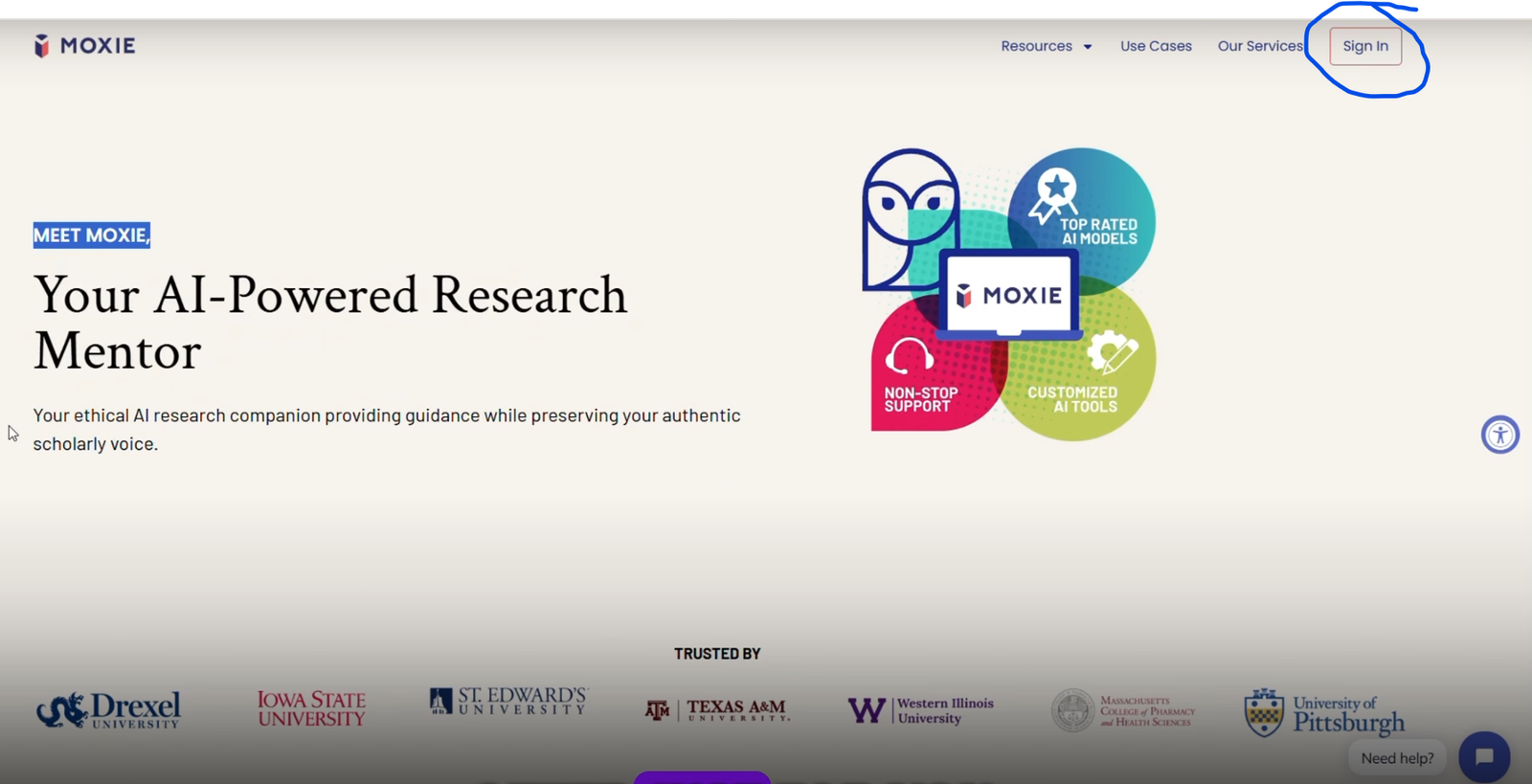Click the Iowa State University logo
This screenshot has width=1532, height=784.
311,709
